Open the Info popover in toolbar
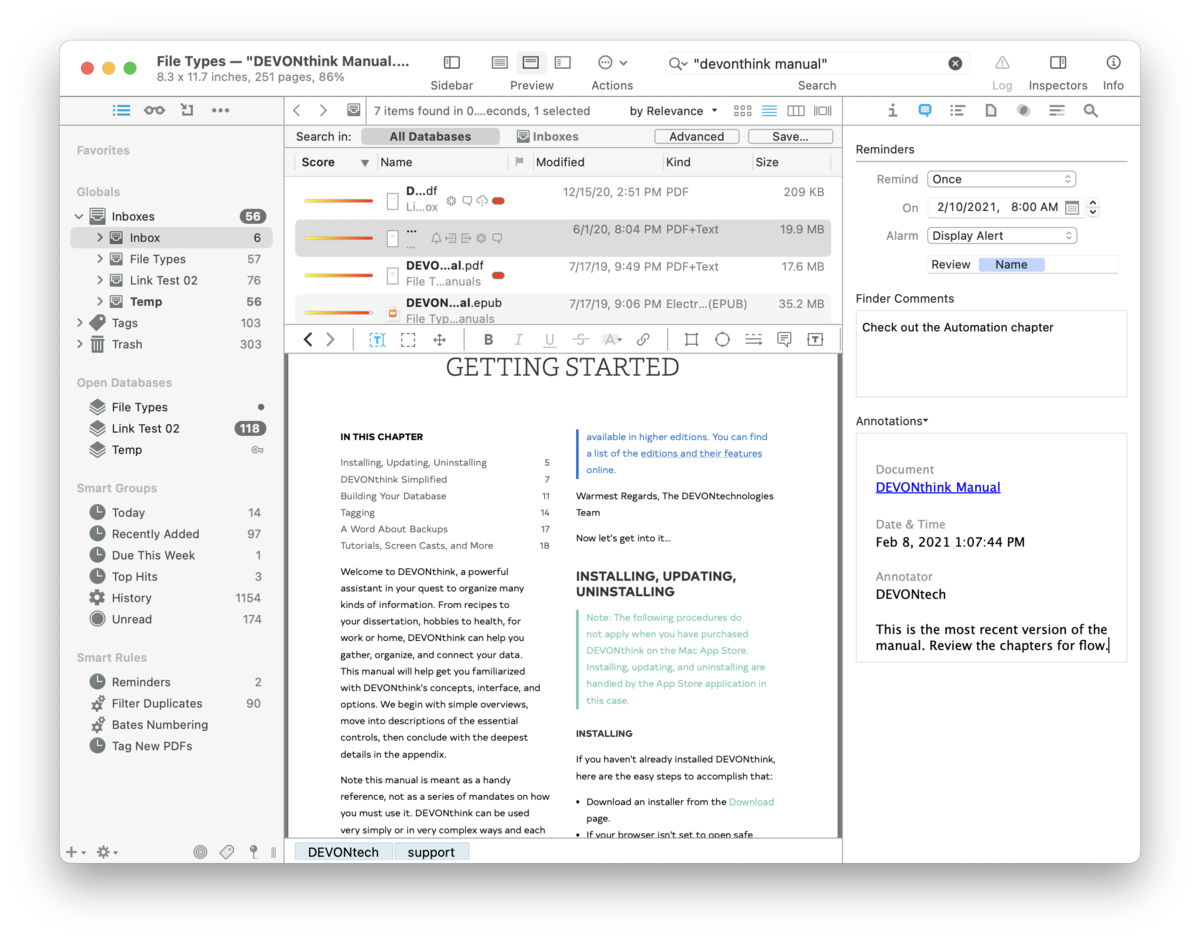Image resolution: width=1200 pixels, height=942 pixels. click(1113, 63)
